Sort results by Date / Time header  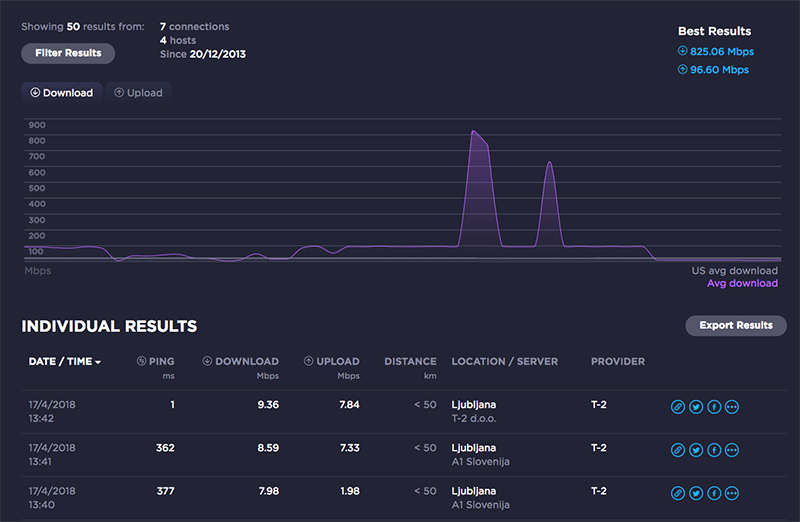65,361
